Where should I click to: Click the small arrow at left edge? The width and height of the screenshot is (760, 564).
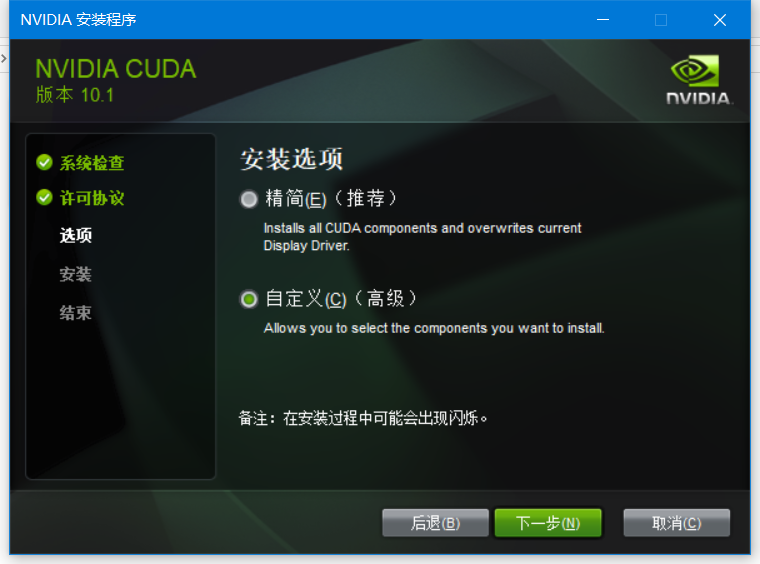click(x=3, y=59)
